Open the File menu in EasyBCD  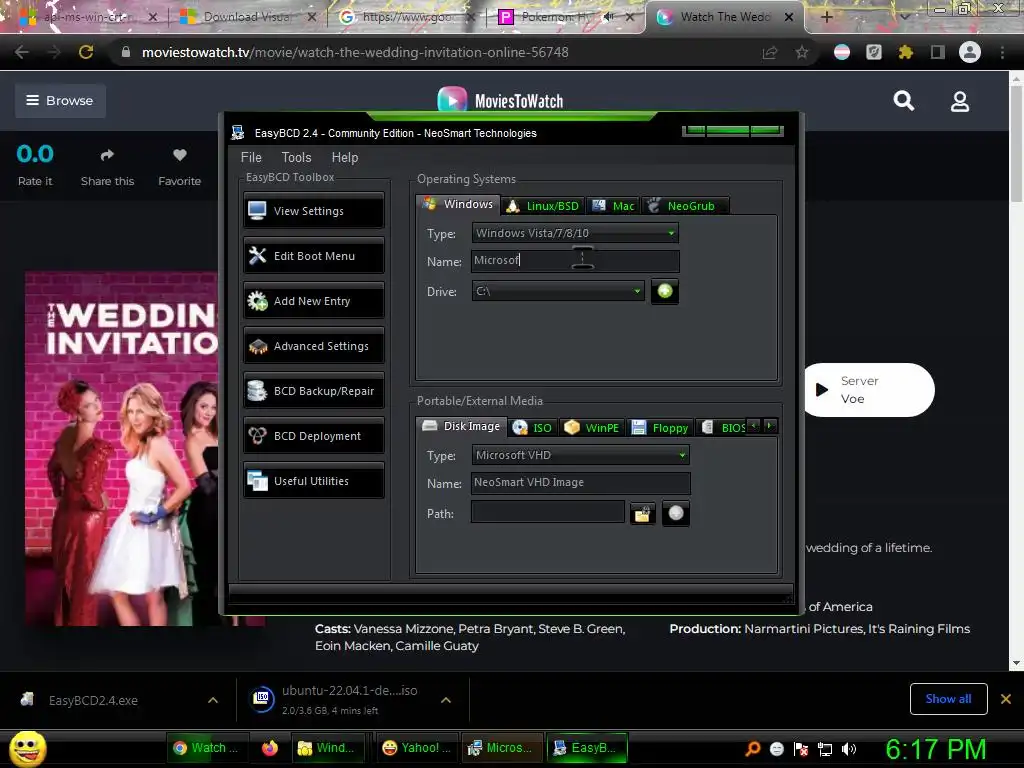pyautogui.click(x=251, y=157)
